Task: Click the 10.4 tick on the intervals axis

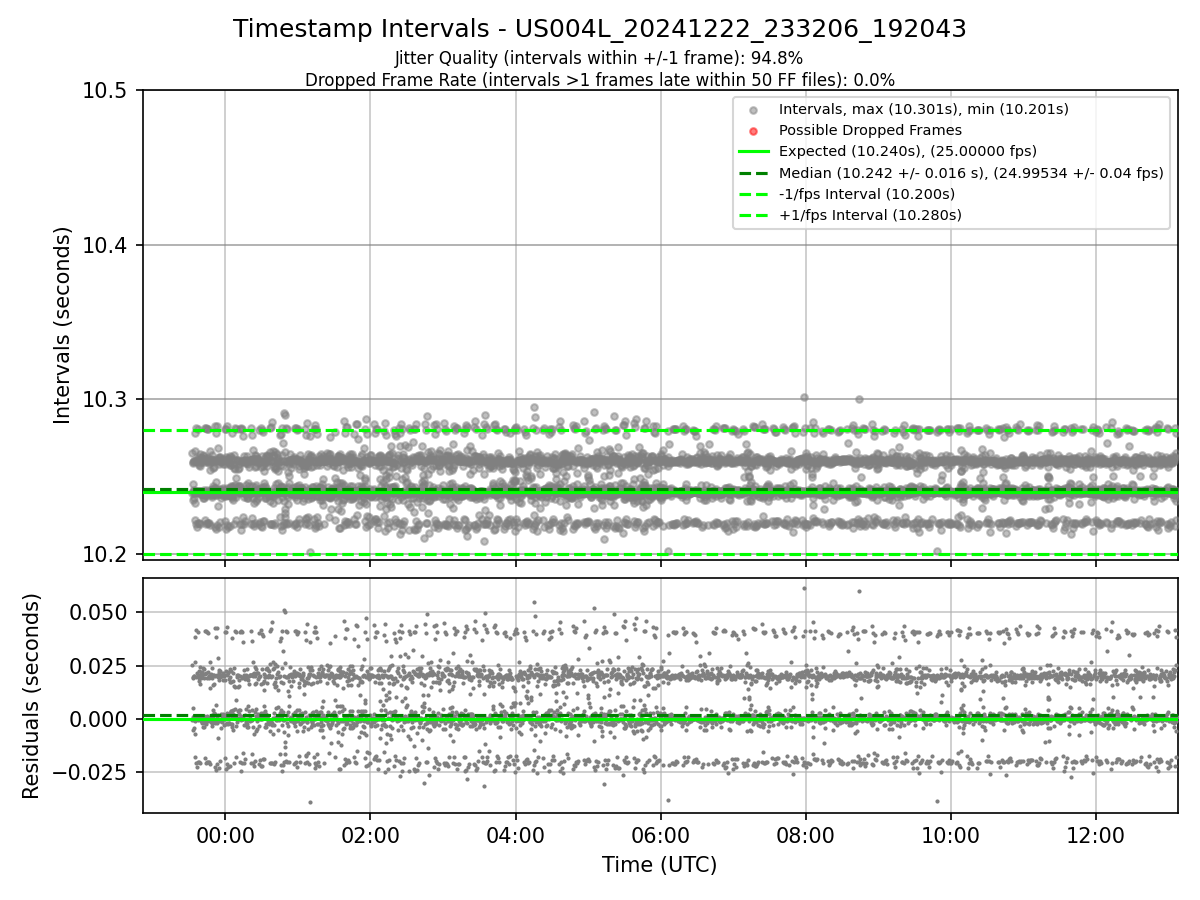Action: pos(107,245)
